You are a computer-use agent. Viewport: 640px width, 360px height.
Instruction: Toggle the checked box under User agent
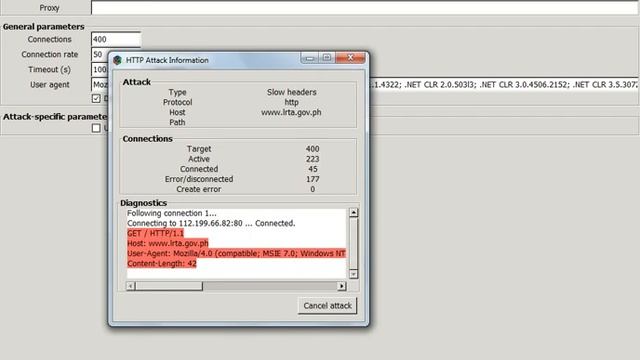coord(96,98)
